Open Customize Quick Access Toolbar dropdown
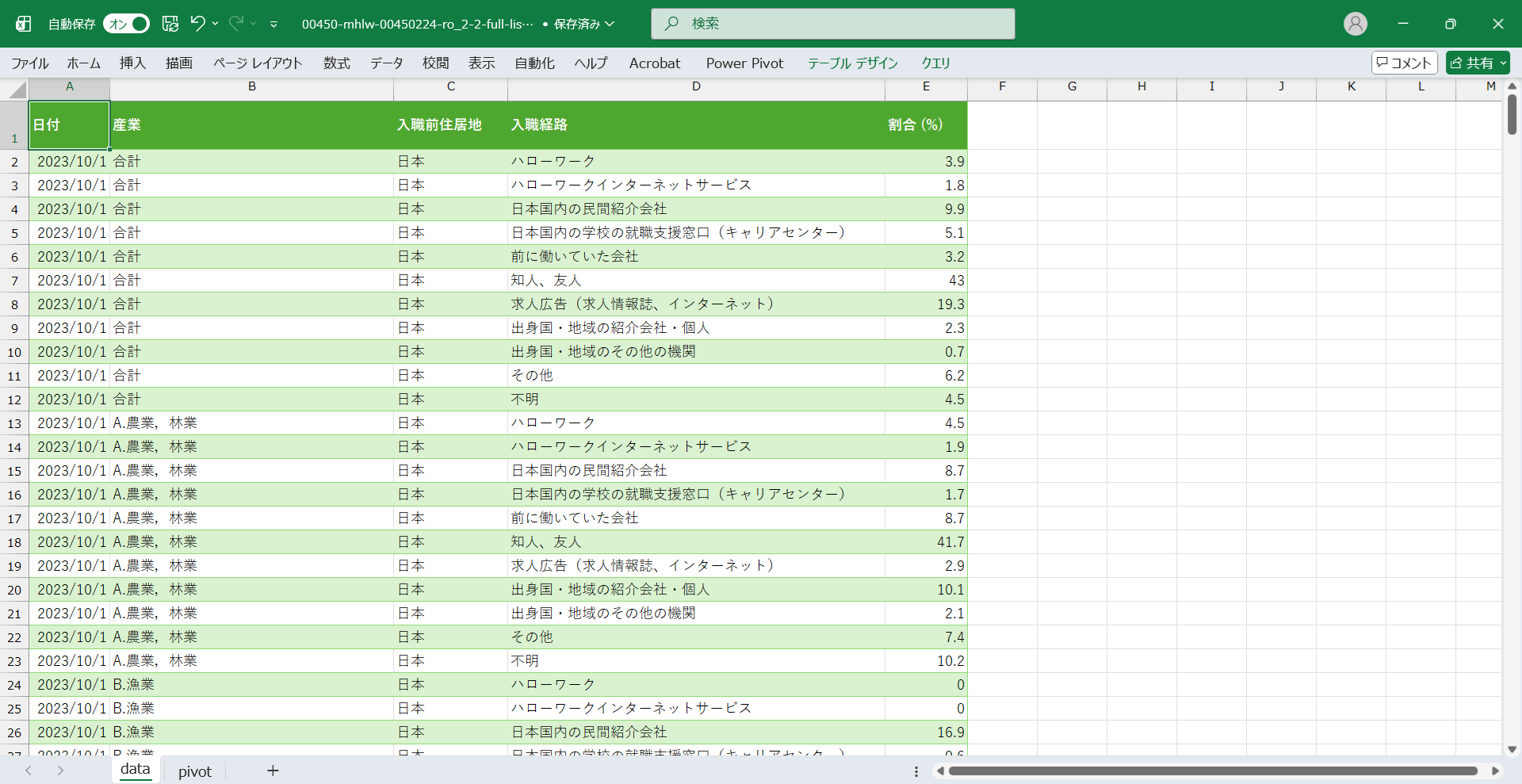Screen dimensions: 1522x784 tap(273, 25)
